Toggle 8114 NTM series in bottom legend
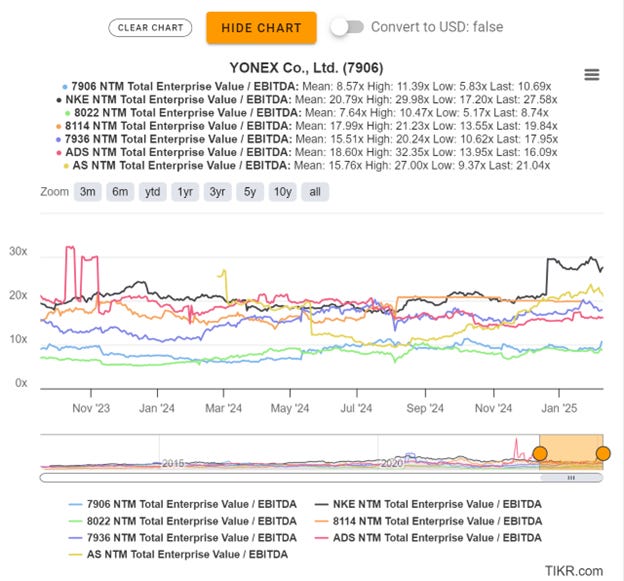The image size is (624, 581). coord(428,521)
